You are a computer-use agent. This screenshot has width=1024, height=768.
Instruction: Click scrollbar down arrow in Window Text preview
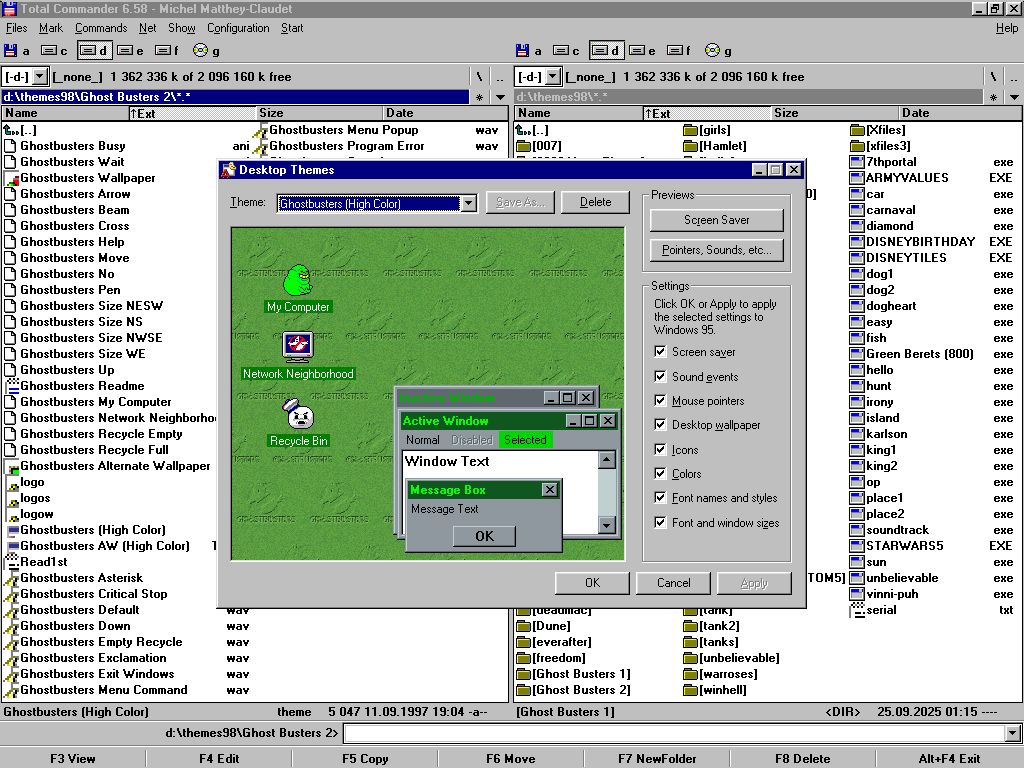tap(606, 525)
